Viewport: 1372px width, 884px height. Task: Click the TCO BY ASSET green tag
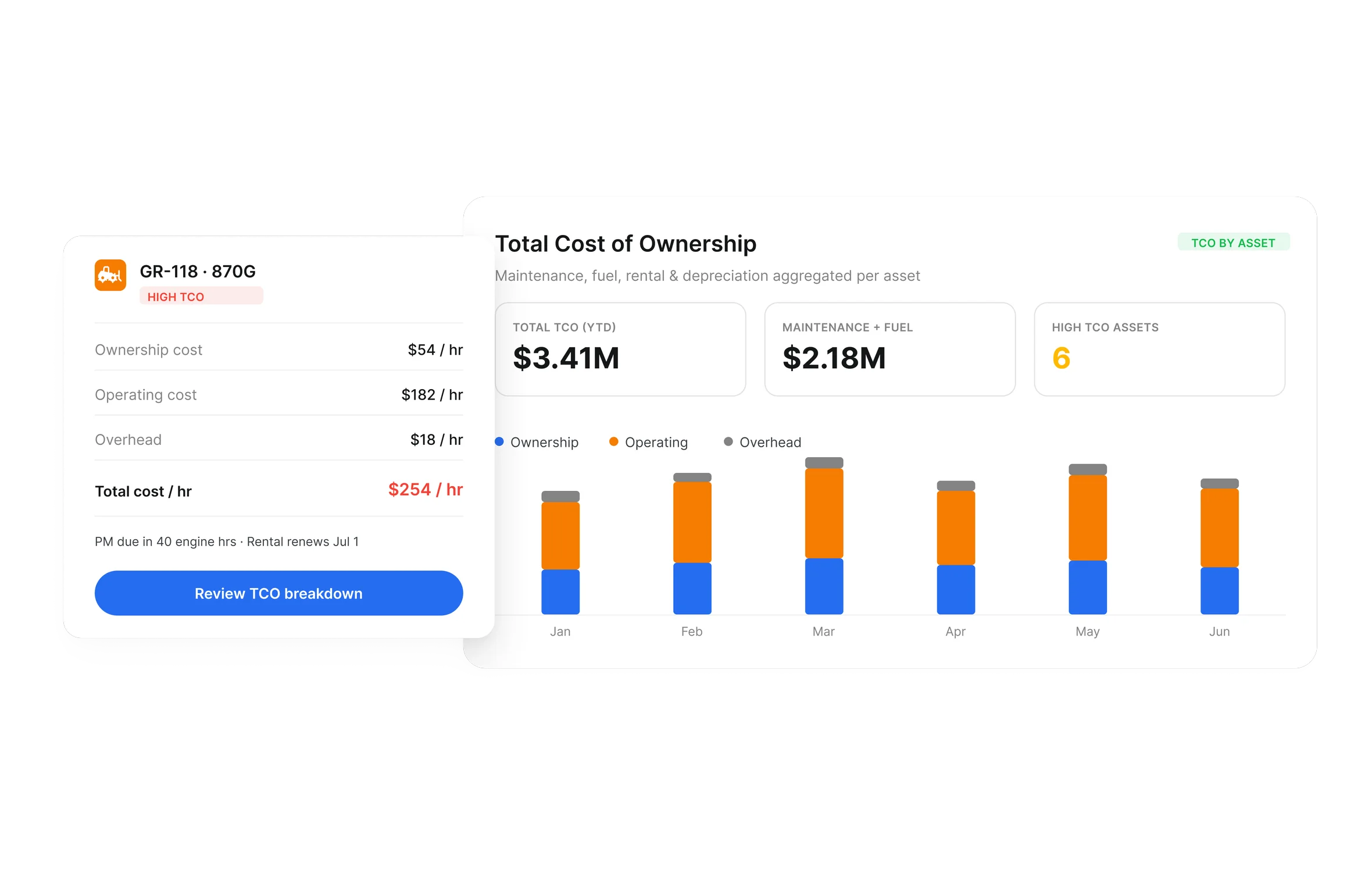(x=1233, y=243)
